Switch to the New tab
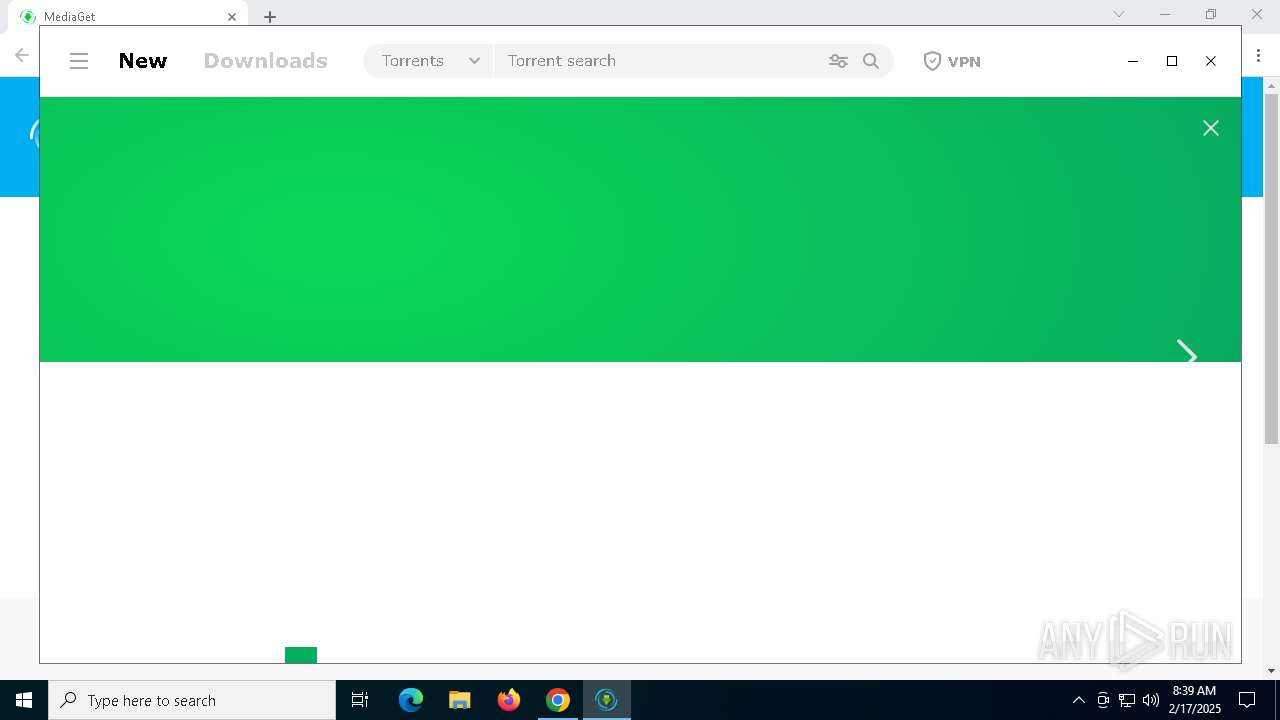This screenshot has width=1280, height=720. [143, 61]
